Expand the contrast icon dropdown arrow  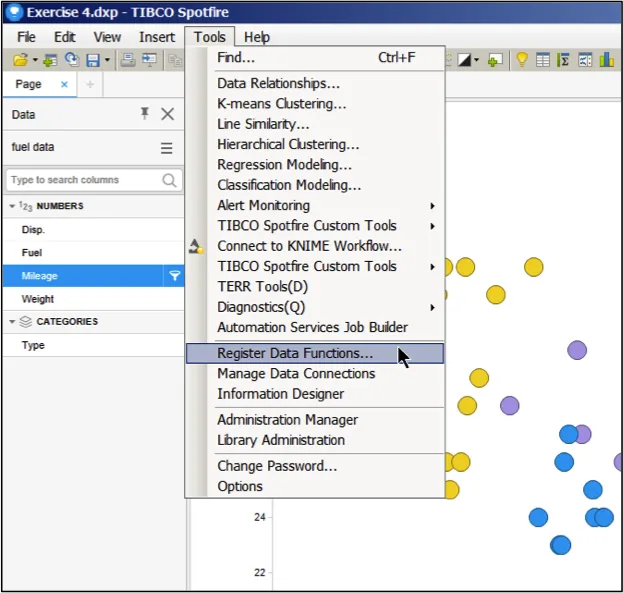point(476,60)
